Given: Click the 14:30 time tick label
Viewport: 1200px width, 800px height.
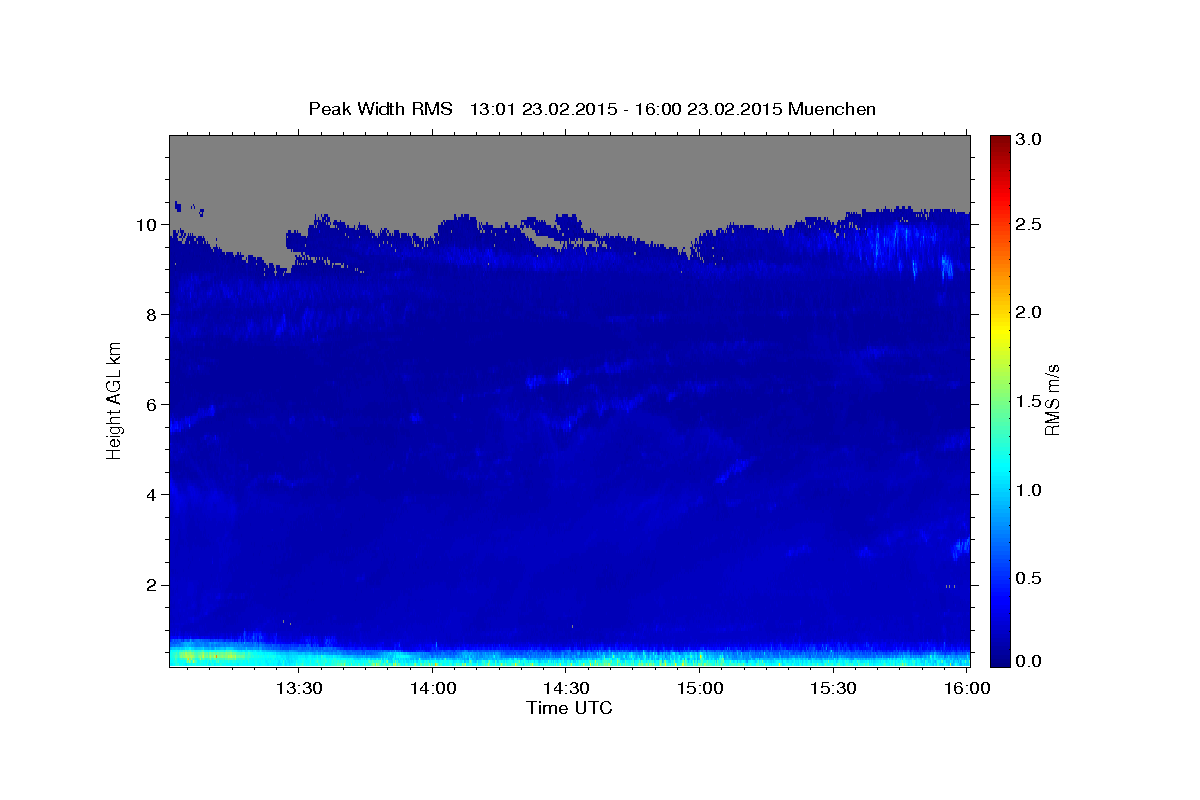Looking at the screenshot, I should coord(566,689).
